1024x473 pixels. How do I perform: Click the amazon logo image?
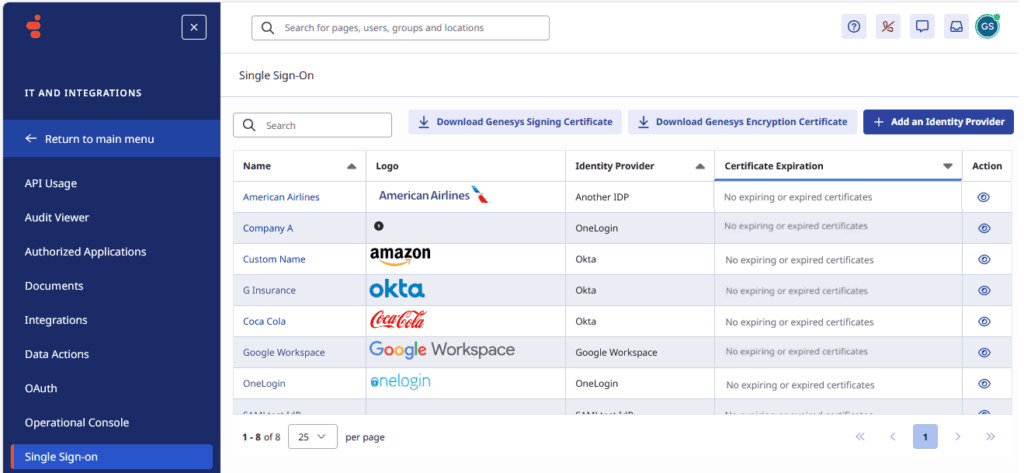pyautogui.click(x=400, y=257)
